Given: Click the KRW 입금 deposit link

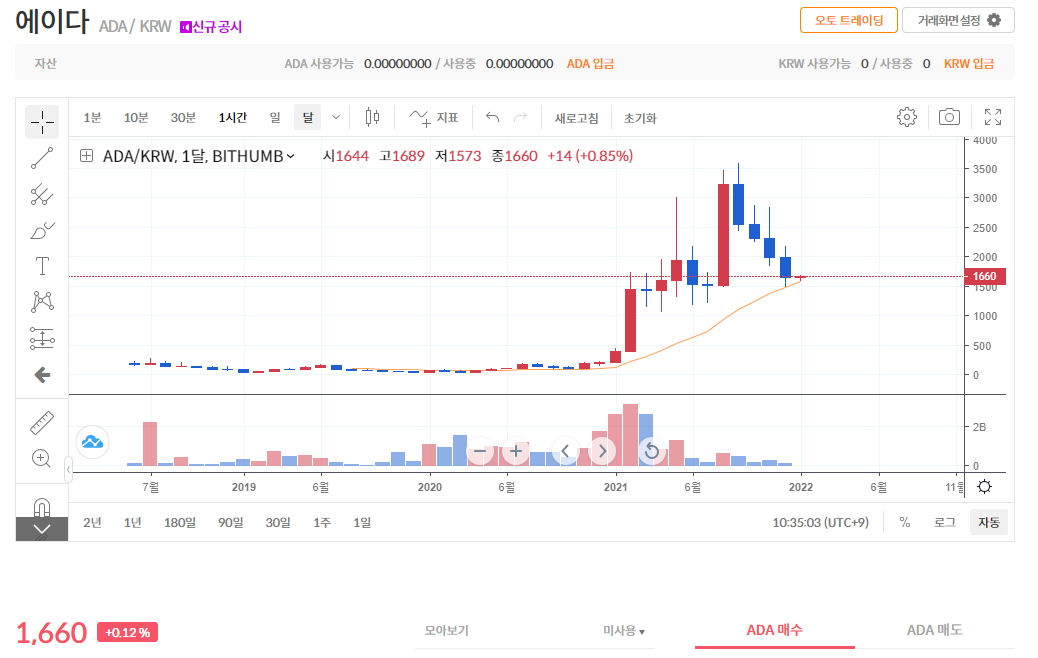Looking at the screenshot, I should [969, 64].
